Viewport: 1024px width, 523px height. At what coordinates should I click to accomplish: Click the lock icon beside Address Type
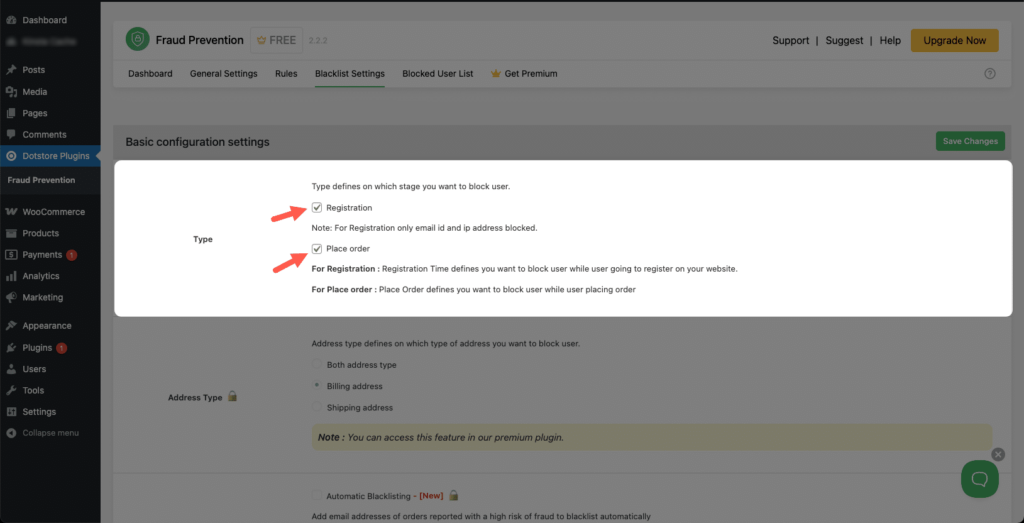[x=232, y=397]
